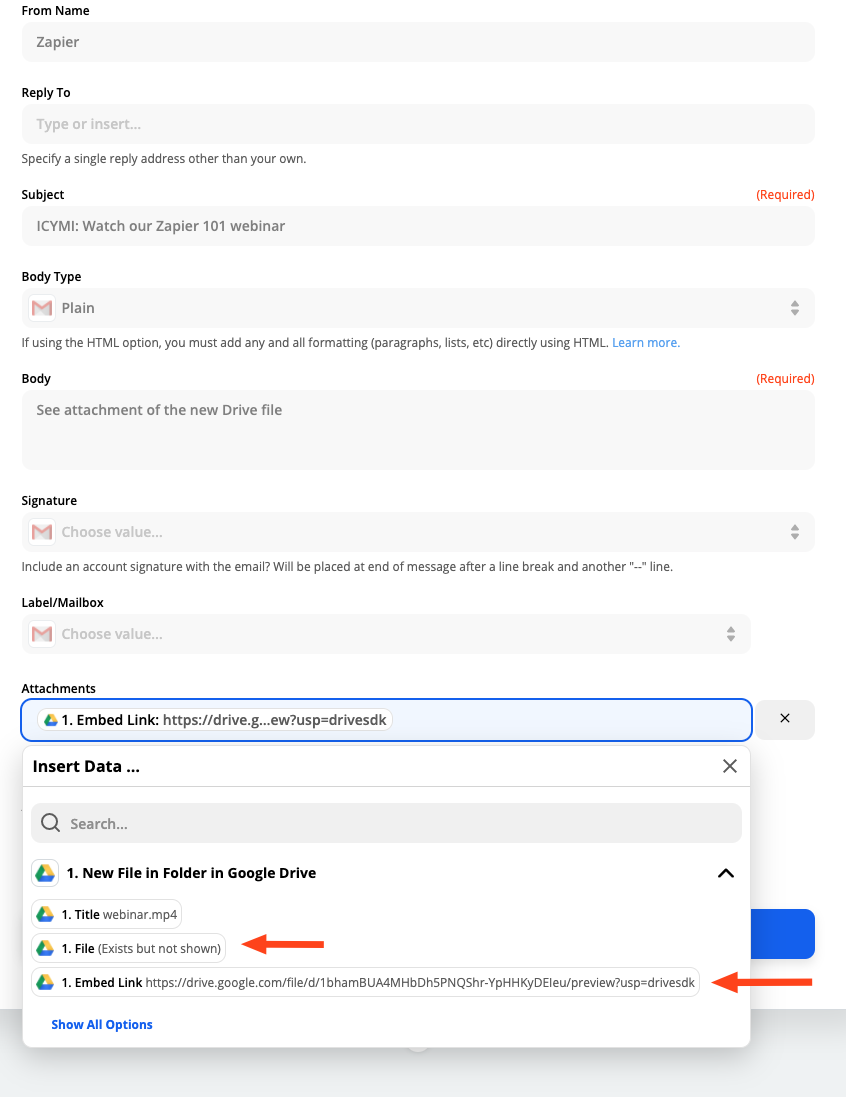Click the Body text area
The width and height of the screenshot is (846, 1097).
point(418,430)
